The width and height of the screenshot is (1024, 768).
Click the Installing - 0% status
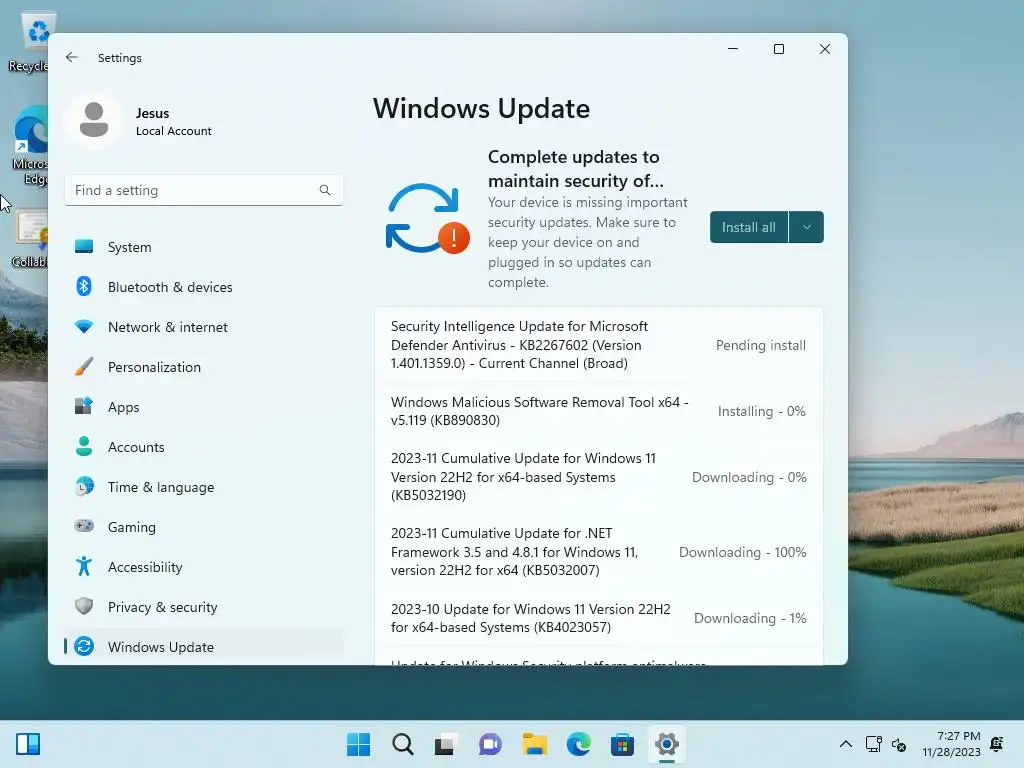pyautogui.click(x=761, y=411)
